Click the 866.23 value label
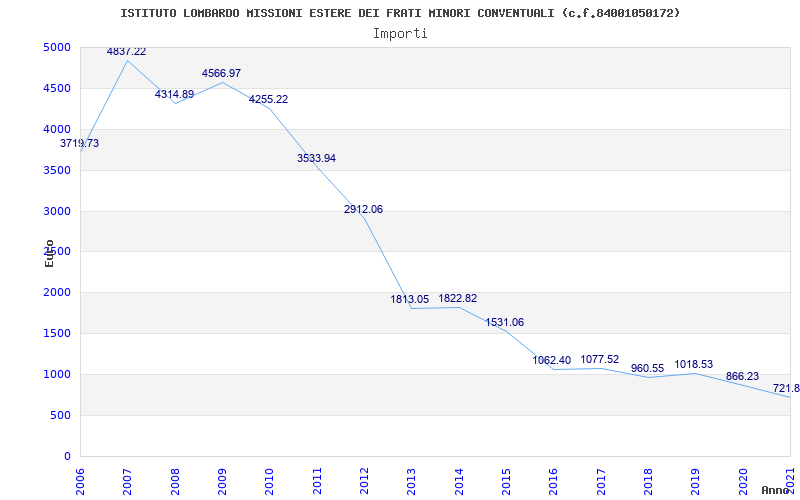Viewport: 800px width, 500px height. click(742, 377)
